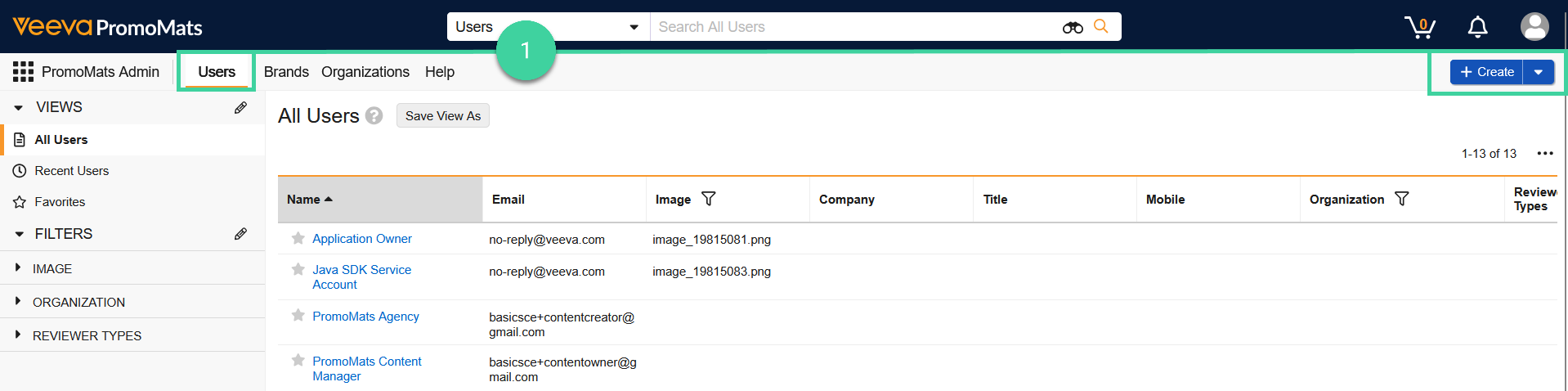Open the shopping cart icon
This screenshot has width=1568, height=391.
[1420, 27]
